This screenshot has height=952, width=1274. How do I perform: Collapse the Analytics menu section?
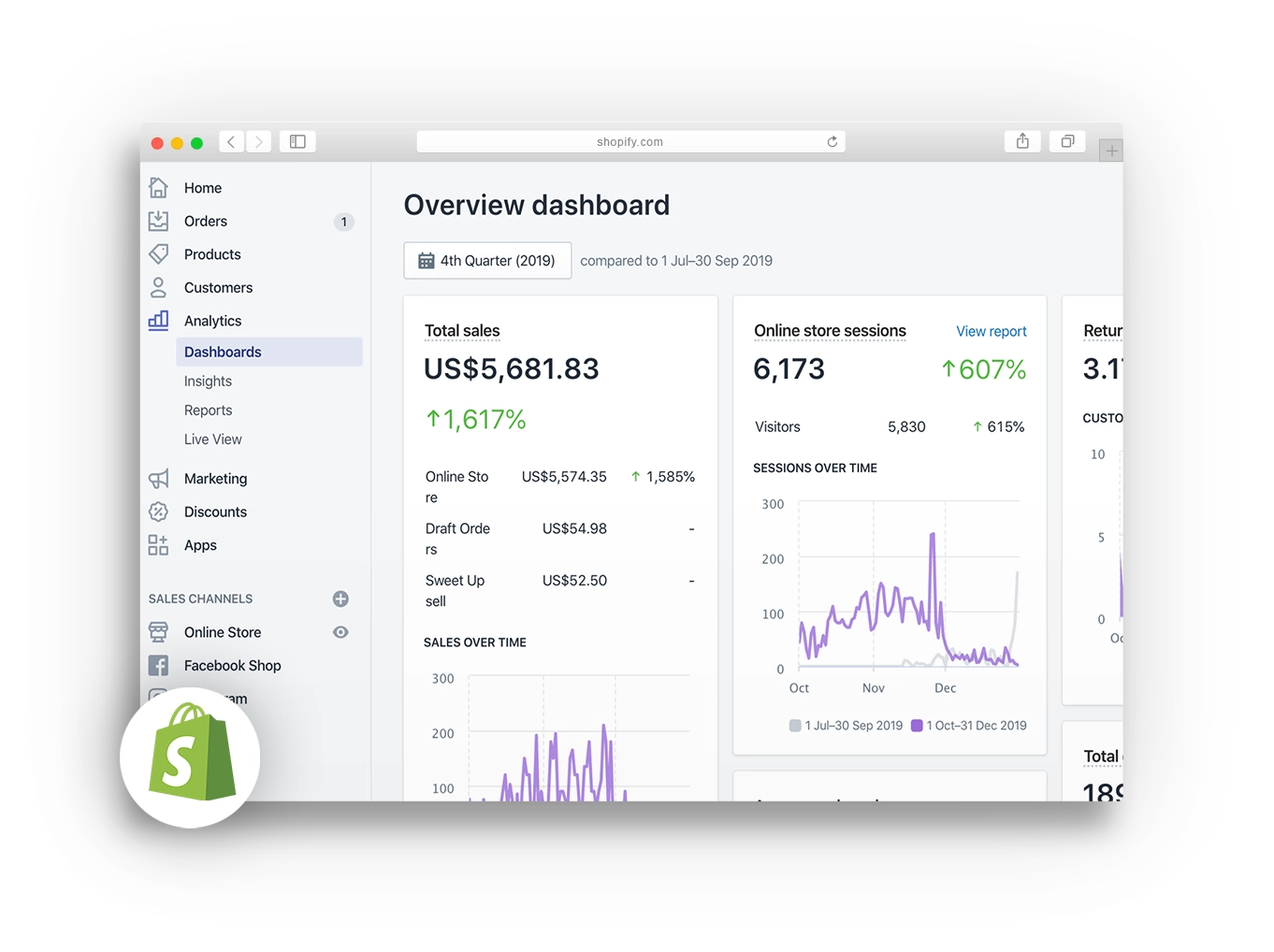click(x=212, y=321)
